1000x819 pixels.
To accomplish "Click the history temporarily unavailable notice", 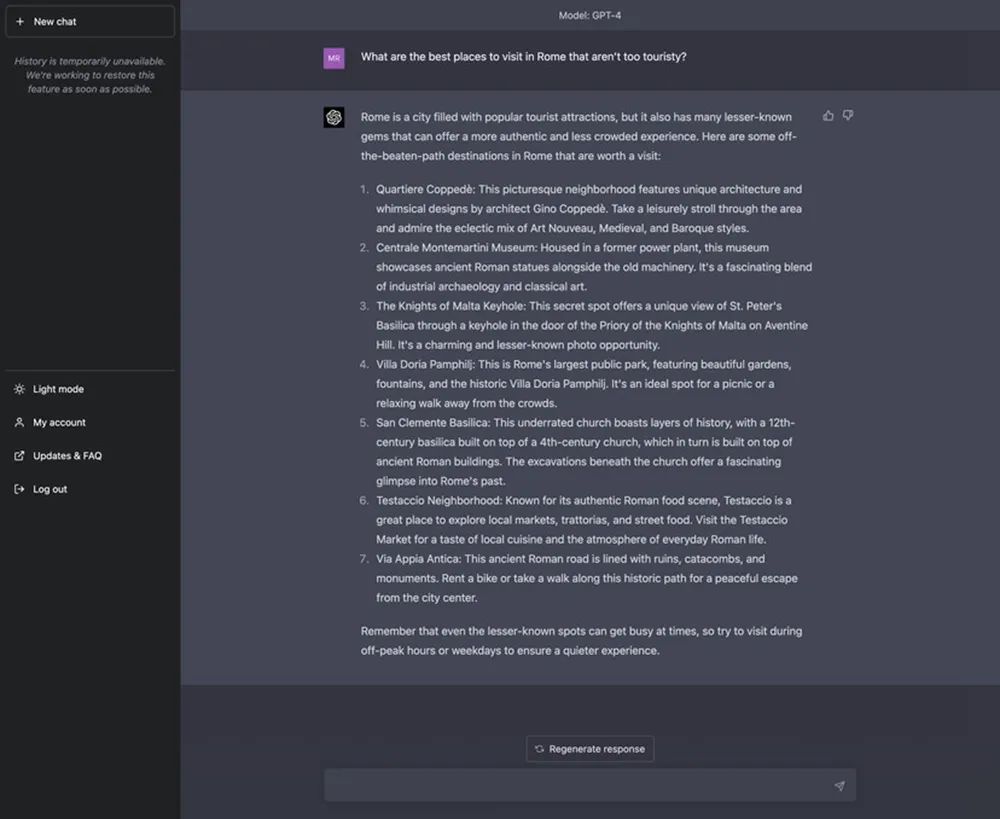I will point(90,75).
